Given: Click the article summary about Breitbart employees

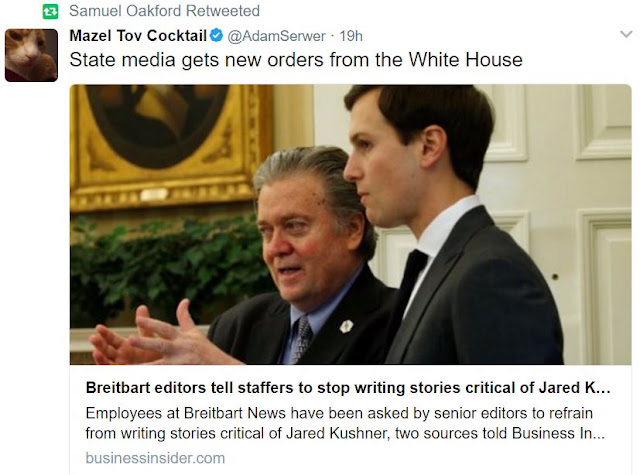Looking at the screenshot, I should pyautogui.click(x=345, y=423).
